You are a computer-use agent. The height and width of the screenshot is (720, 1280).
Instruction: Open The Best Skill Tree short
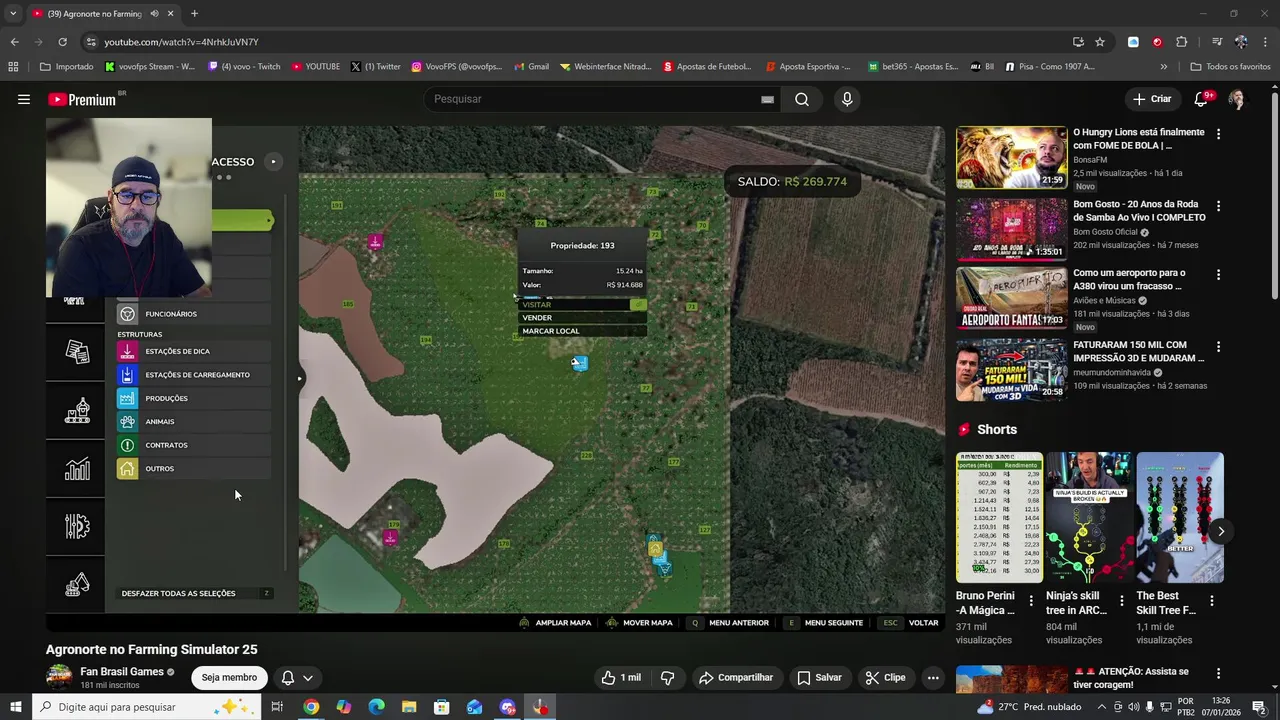pos(1179,517)
